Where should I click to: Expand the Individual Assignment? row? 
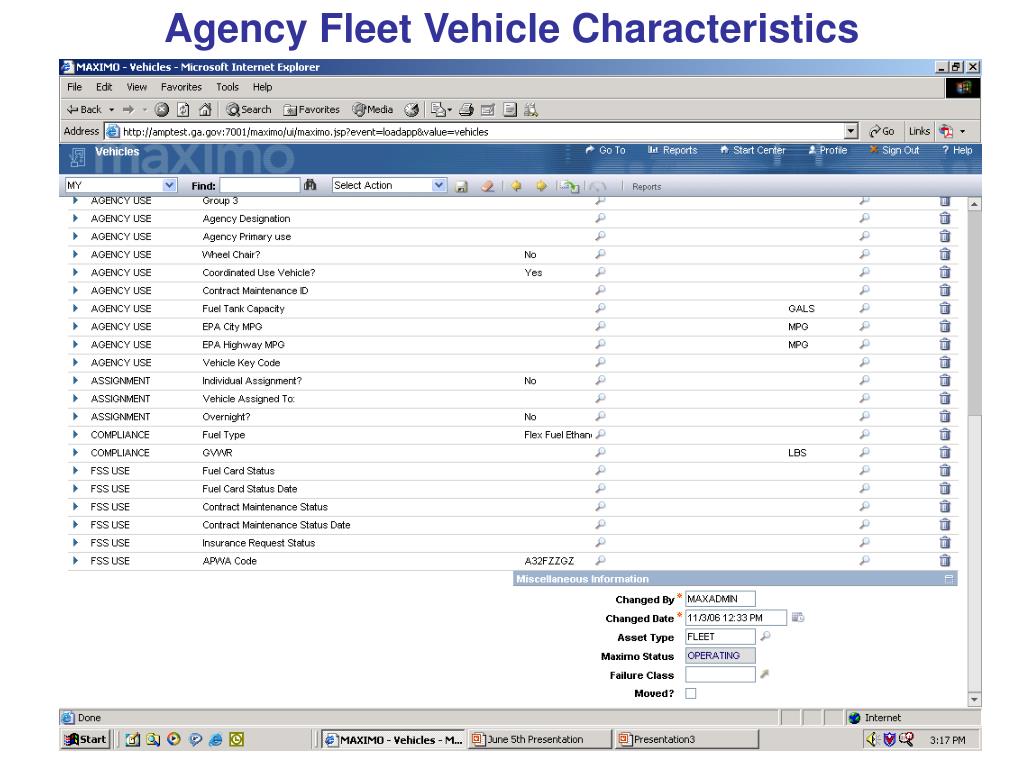click(x=75, y=381)
